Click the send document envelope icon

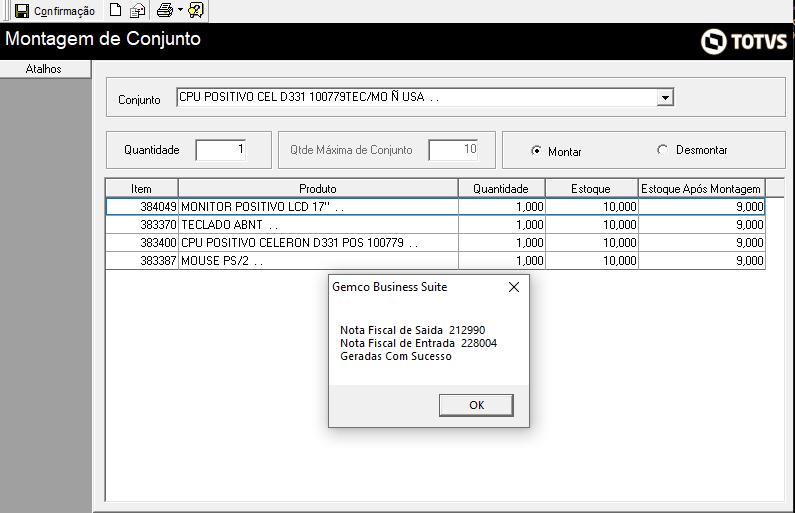pyautogui.click(x=137, y=10)
